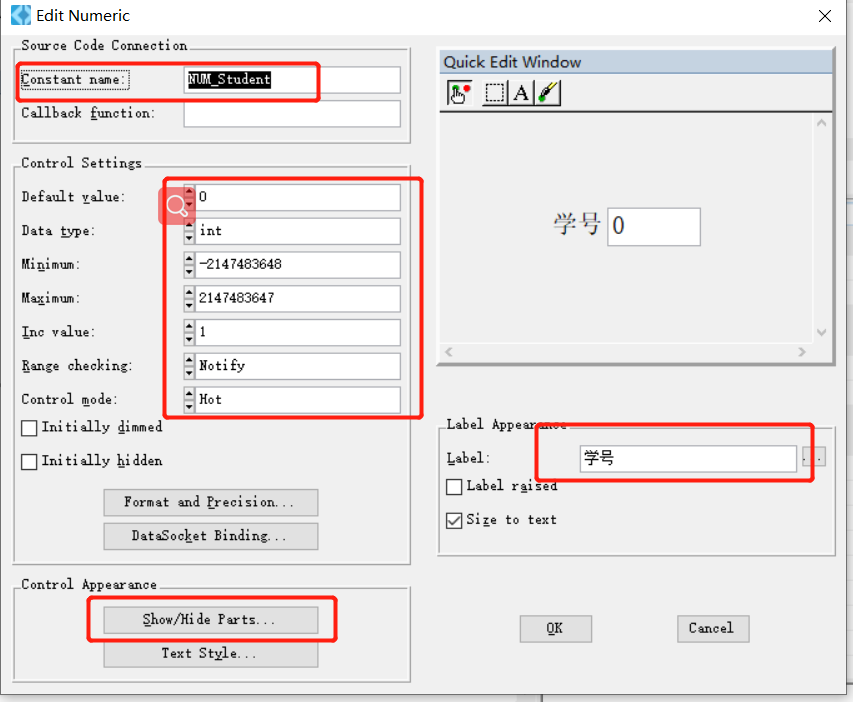Increment Inc value with the up stepper

(188, 328)
